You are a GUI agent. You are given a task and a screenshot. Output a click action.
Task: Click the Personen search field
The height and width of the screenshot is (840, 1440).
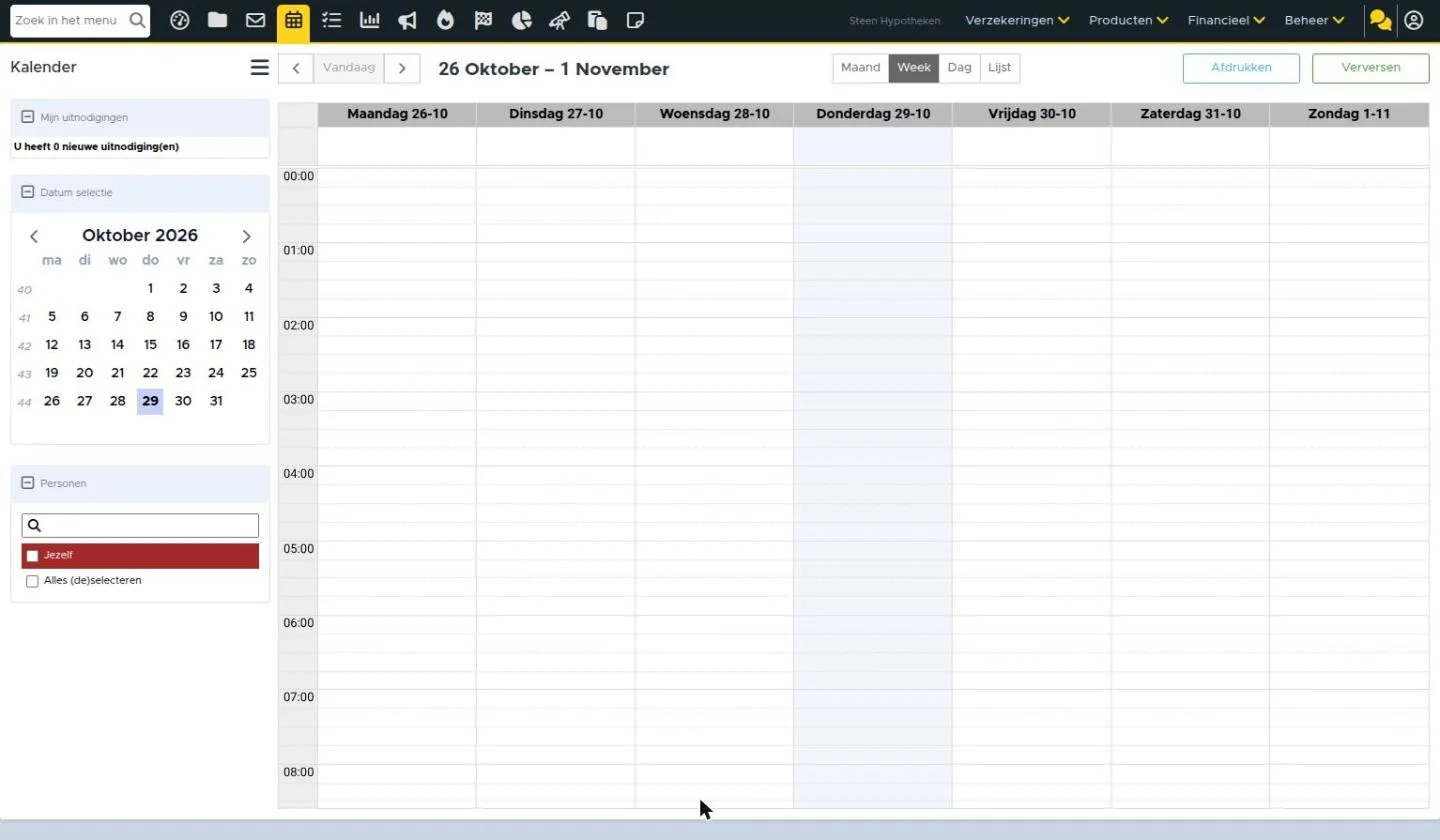pos(140,526)
